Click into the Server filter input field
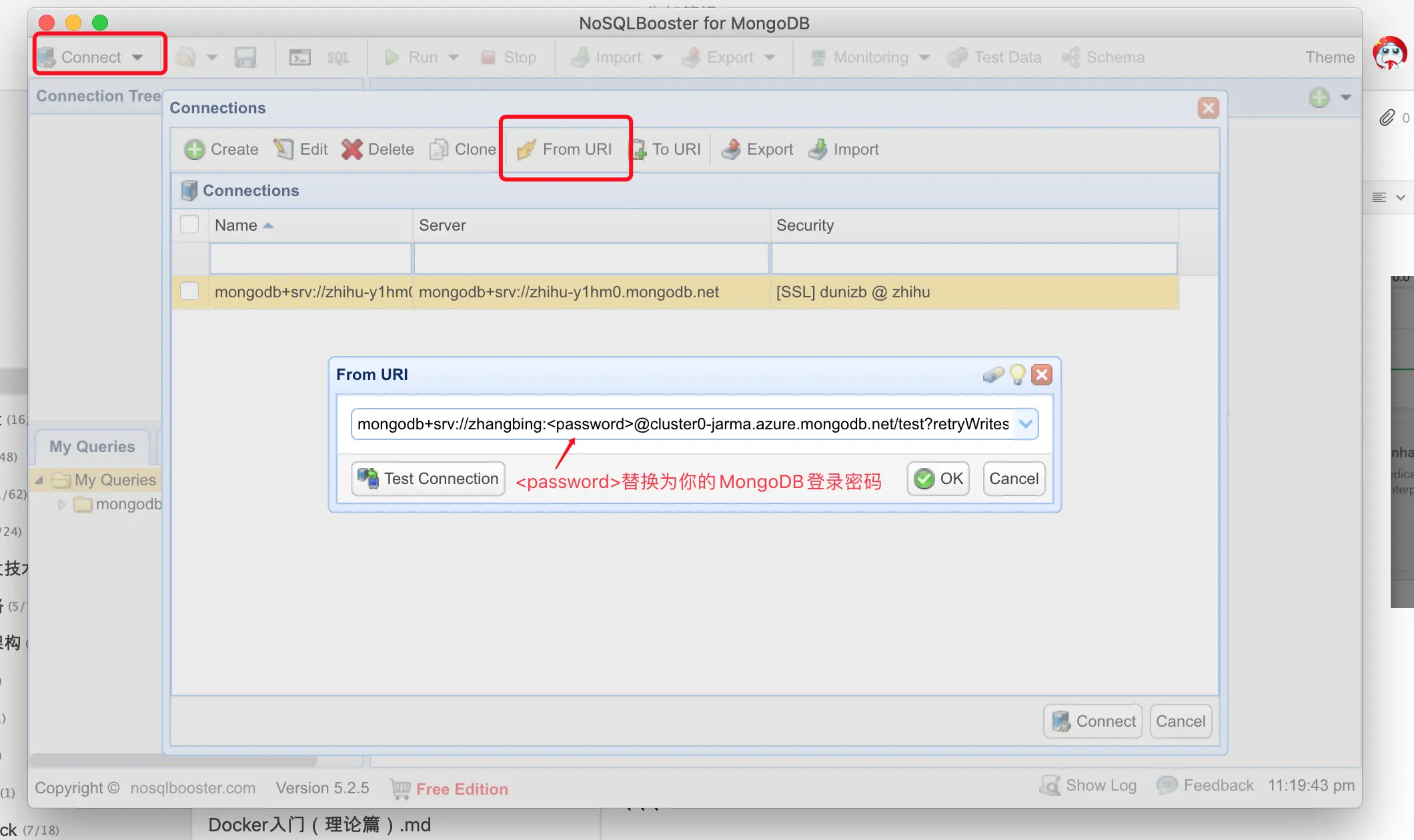1414x840 pixels. point(591,259)
